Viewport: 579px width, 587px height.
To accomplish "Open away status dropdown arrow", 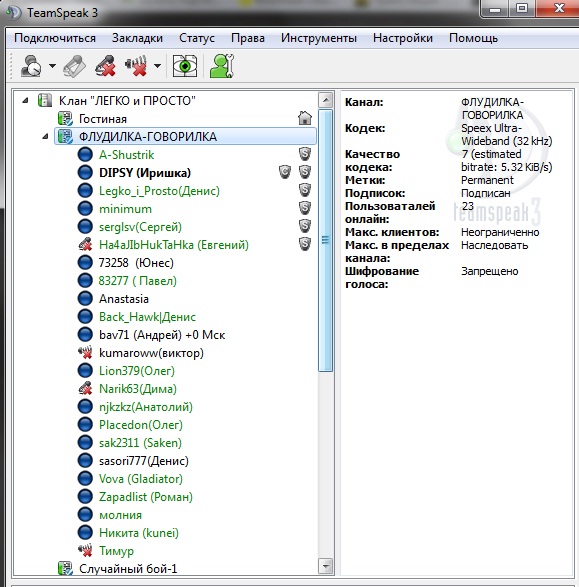I will coord(52,66).
